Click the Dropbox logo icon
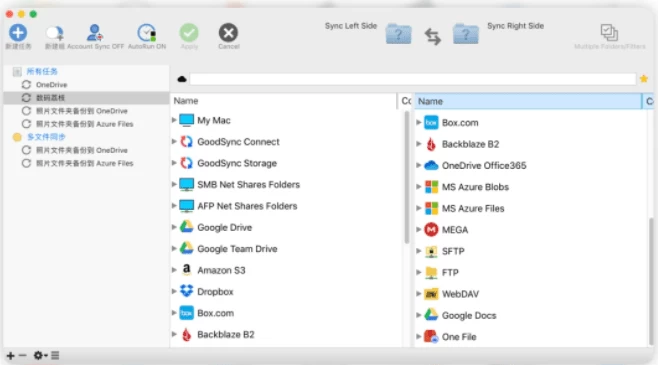Screen dimensions: 658x365 tap(186, 291)
